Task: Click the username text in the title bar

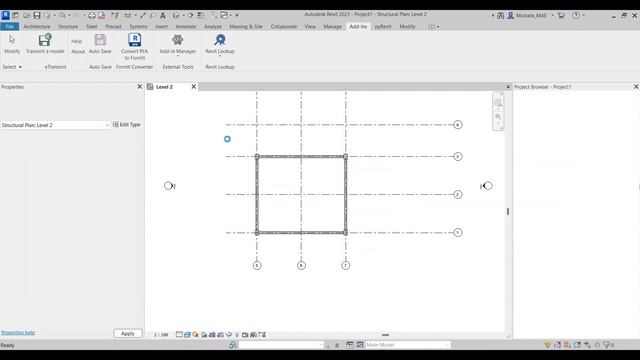Action: pyautogui.click(x=531, y=16)
